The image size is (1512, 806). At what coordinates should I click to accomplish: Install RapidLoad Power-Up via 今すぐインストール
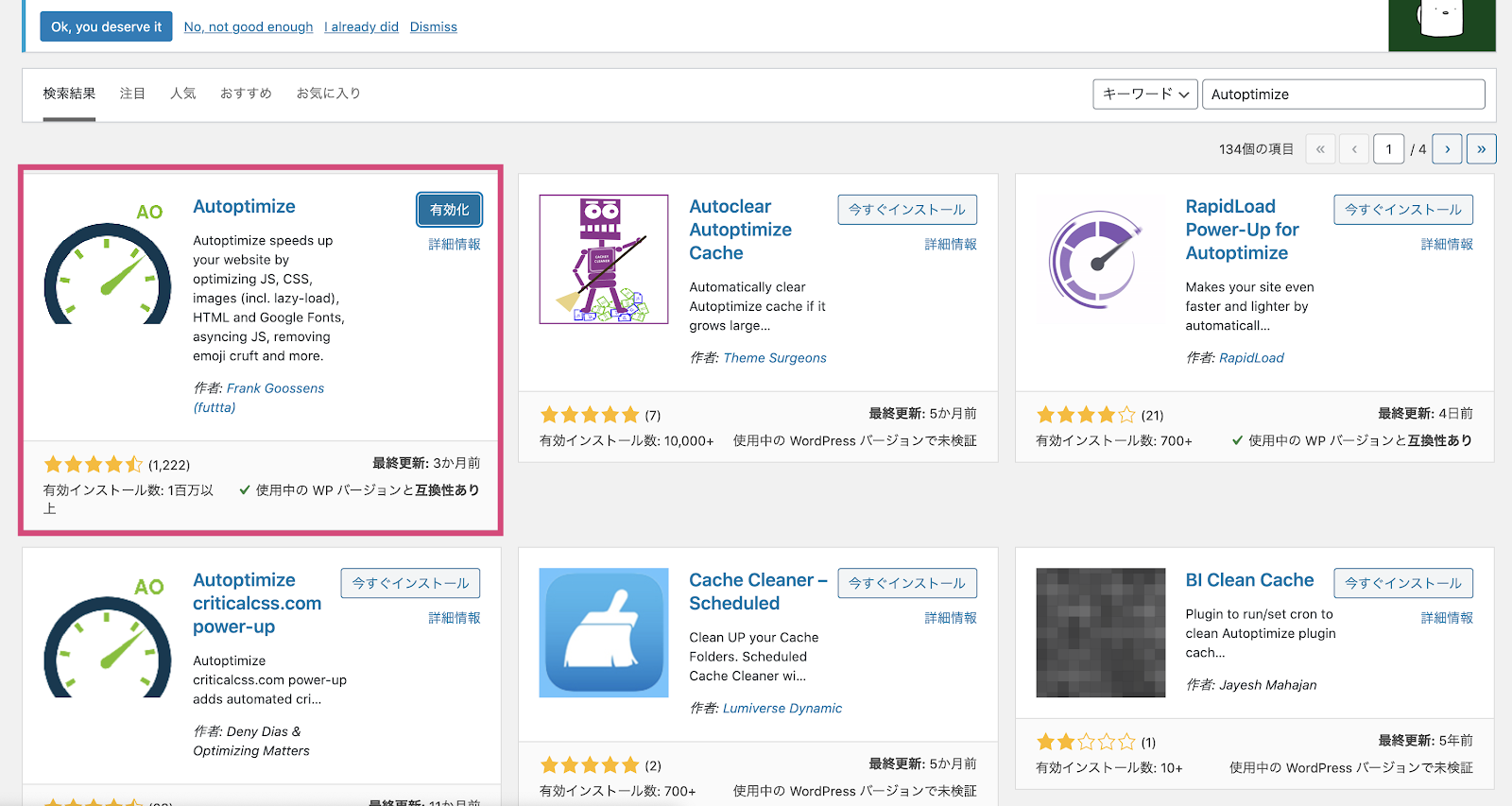point(1403,210)
